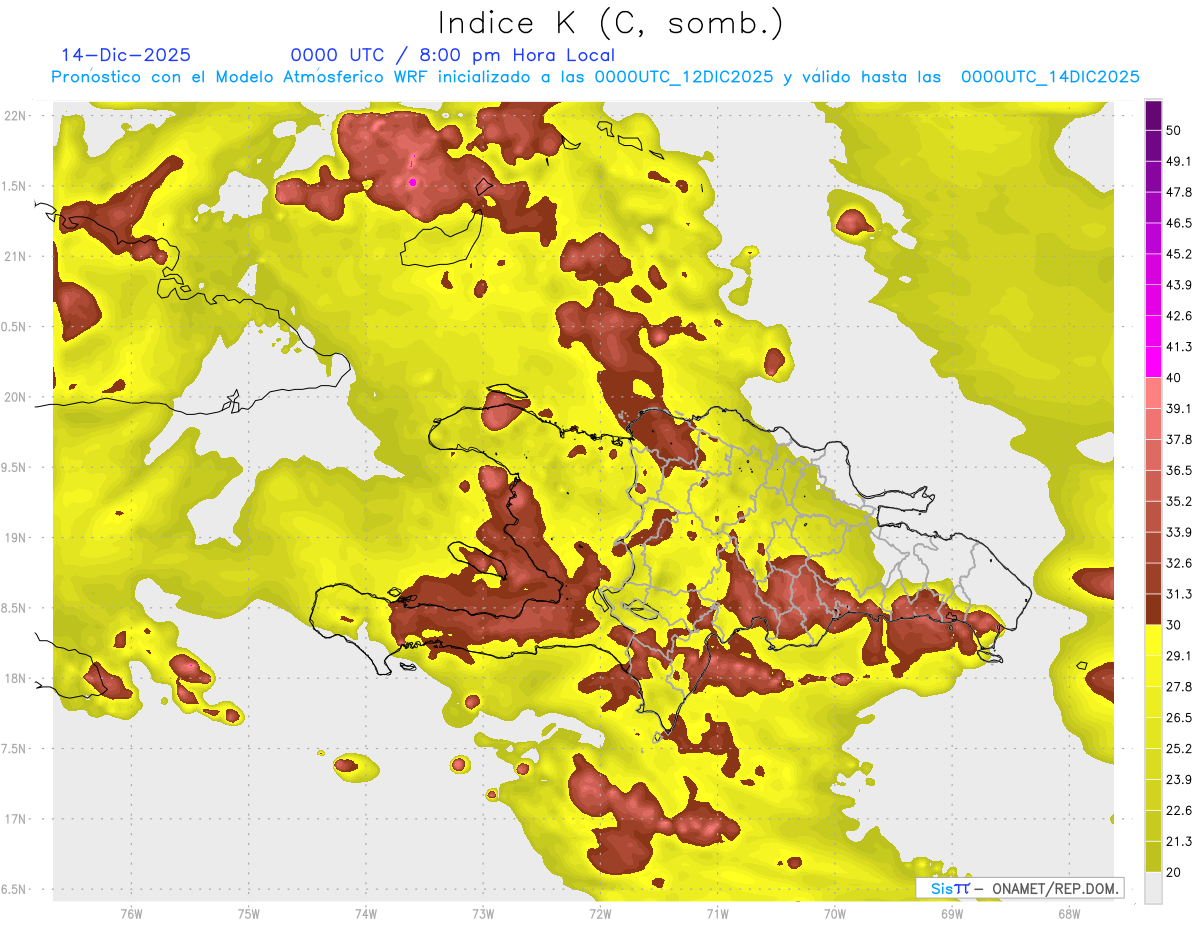Screen dimensions: 1200x927
Task: Click the colorbar value "46.5"
Action: tap(1179, 223)
